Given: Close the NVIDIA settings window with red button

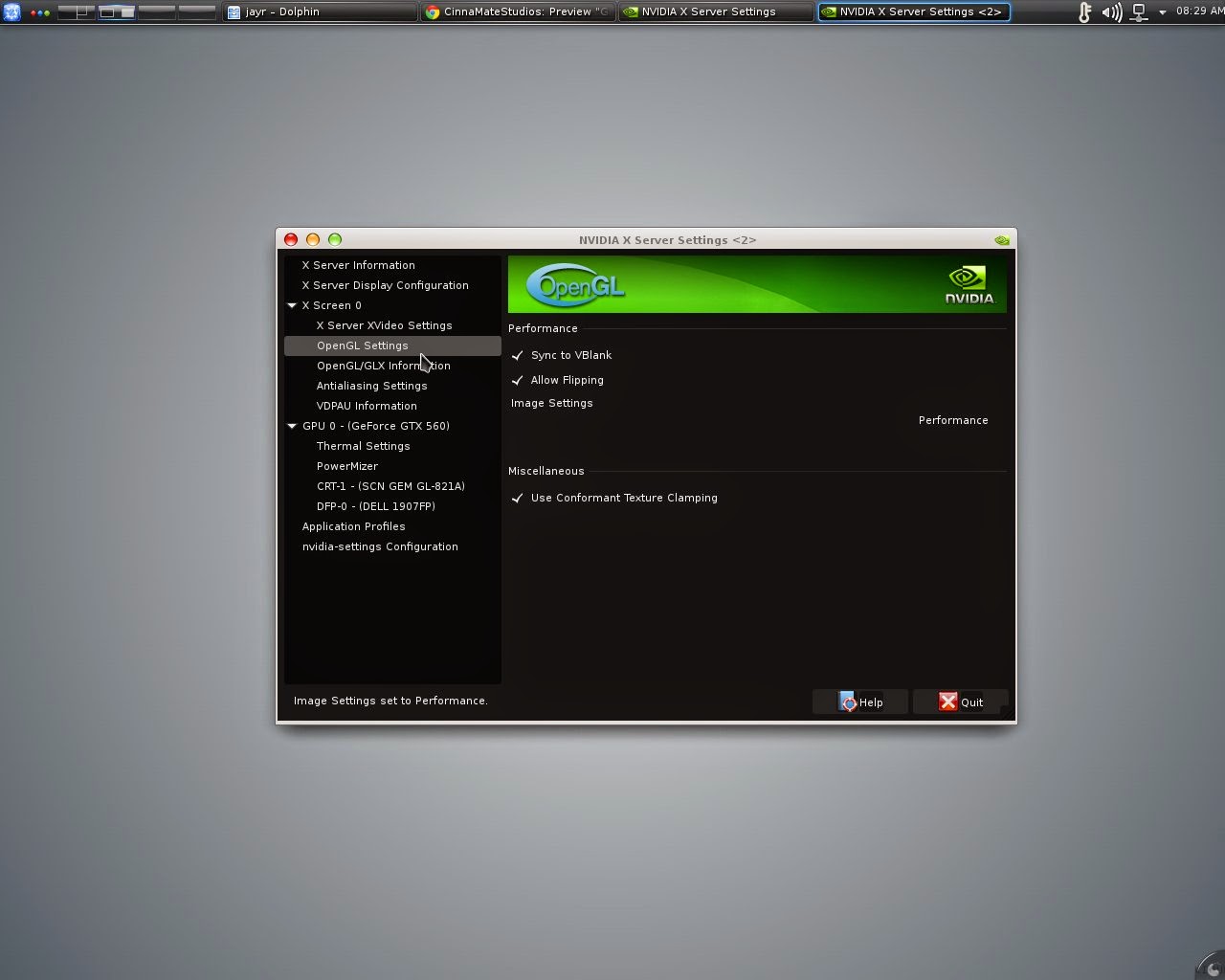Looking at the screenshot, I should click(x=291, y=239).
